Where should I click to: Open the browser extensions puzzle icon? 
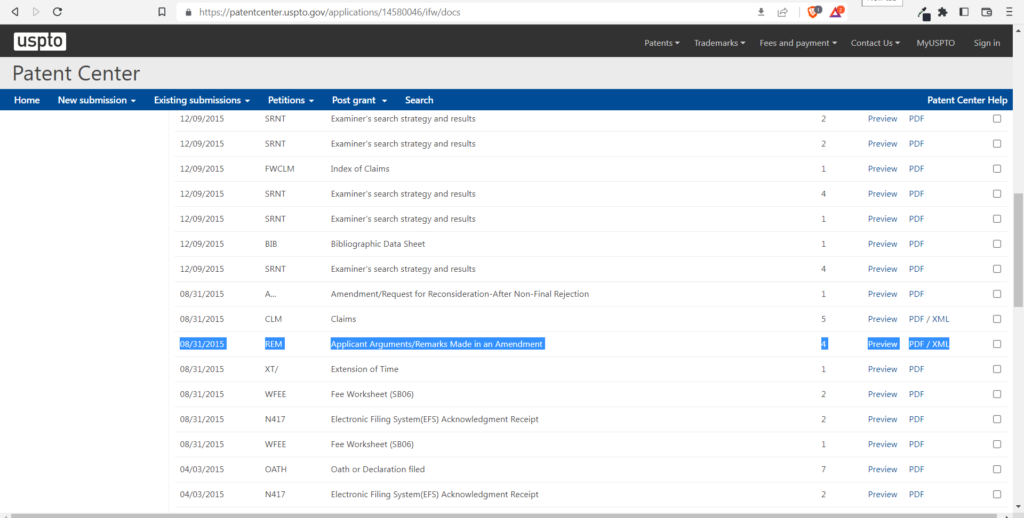tap(942, 12)
